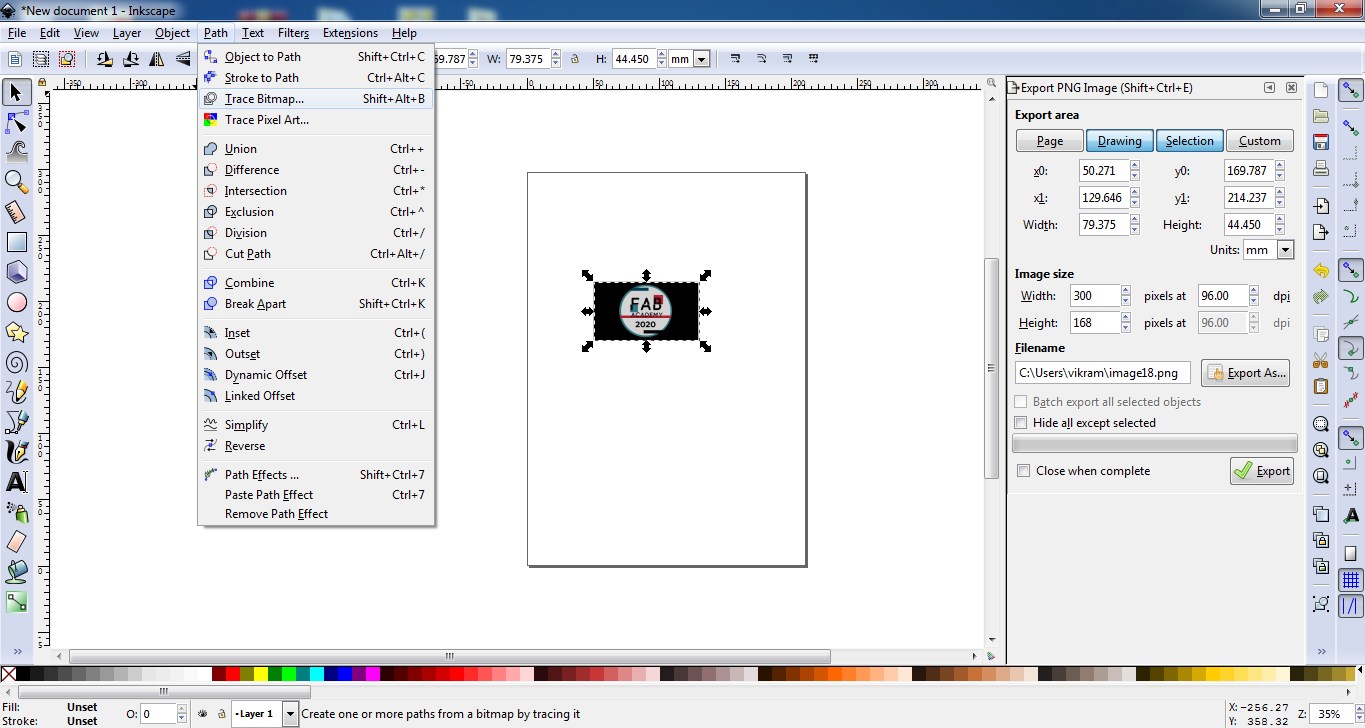Click the New document icon in right toolbar
The width and height of the screenshot is (1365, 728).
coord(1321,90)
